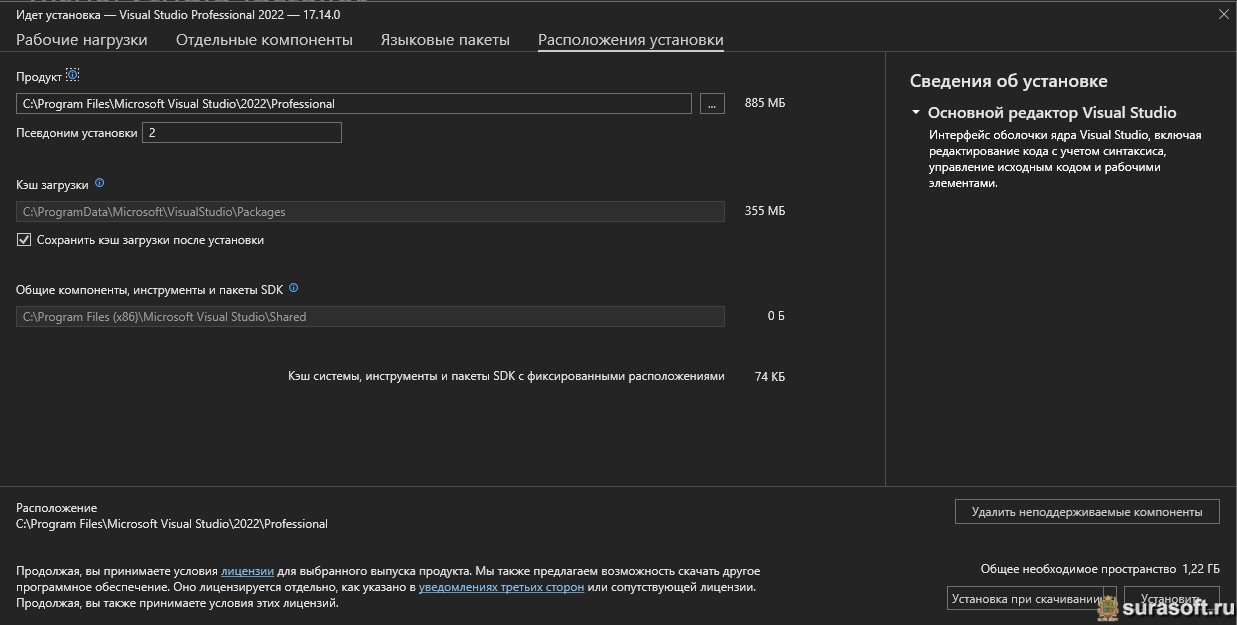Select the Расположения установки tab
The image size is (1237, 625).
tap(631, 40)
